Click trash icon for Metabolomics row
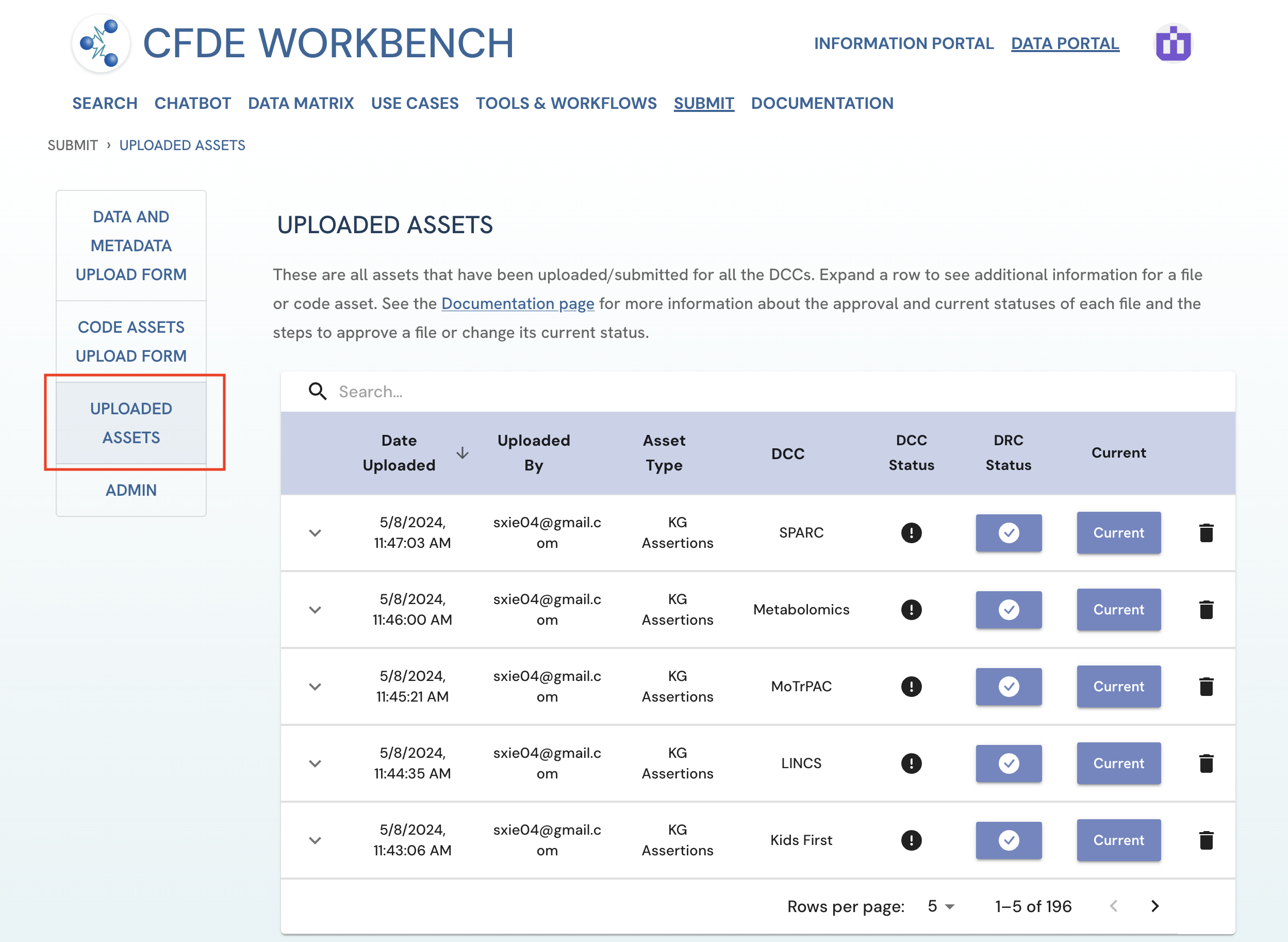This screenshot has width=1288, height=942. click(1206, 610)
